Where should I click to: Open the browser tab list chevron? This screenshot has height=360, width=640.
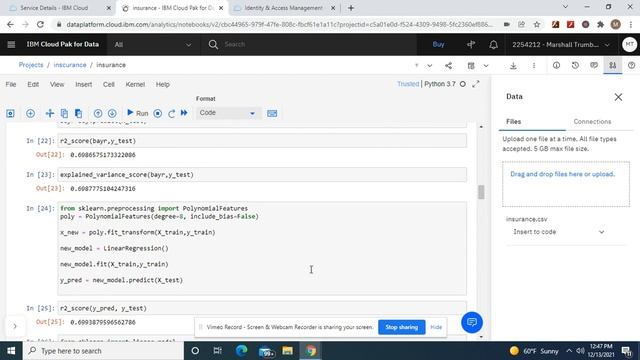565,7
